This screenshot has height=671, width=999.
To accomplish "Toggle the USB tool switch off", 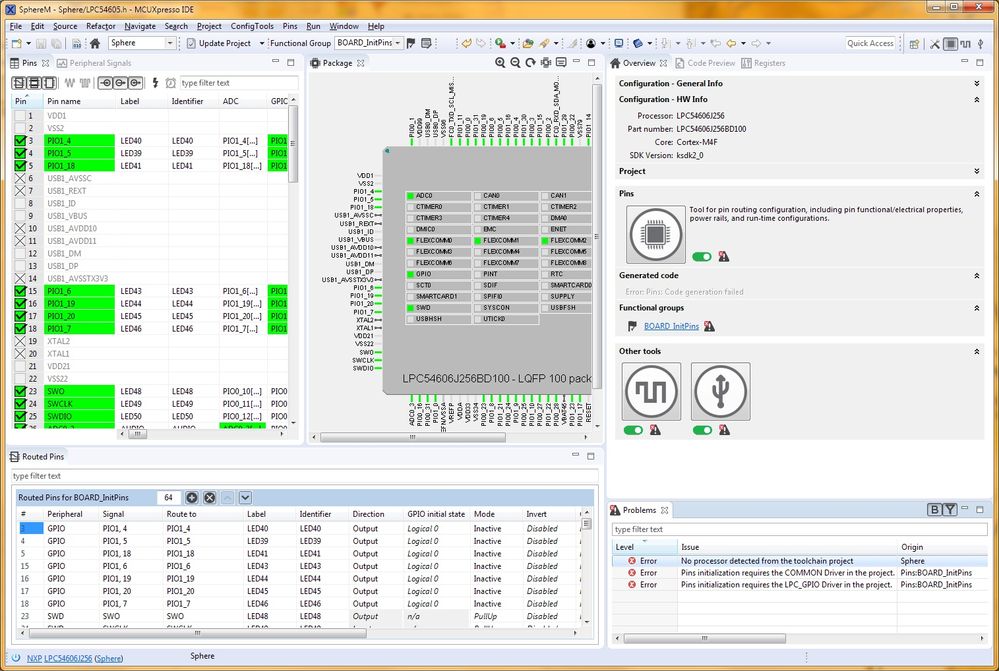I will click(701, 429).
